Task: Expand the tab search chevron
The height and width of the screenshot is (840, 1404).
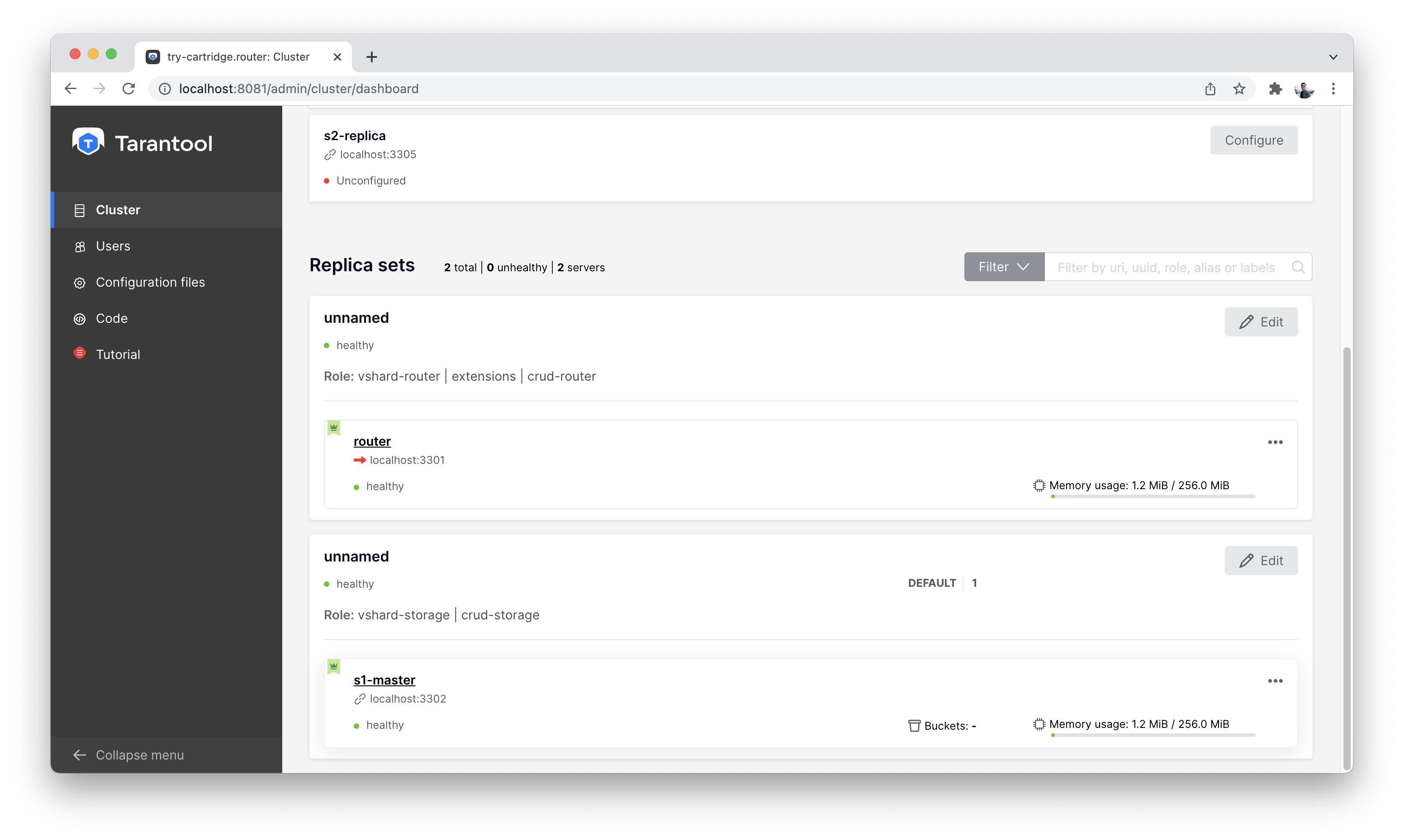Action: [x=1333, y=57]
